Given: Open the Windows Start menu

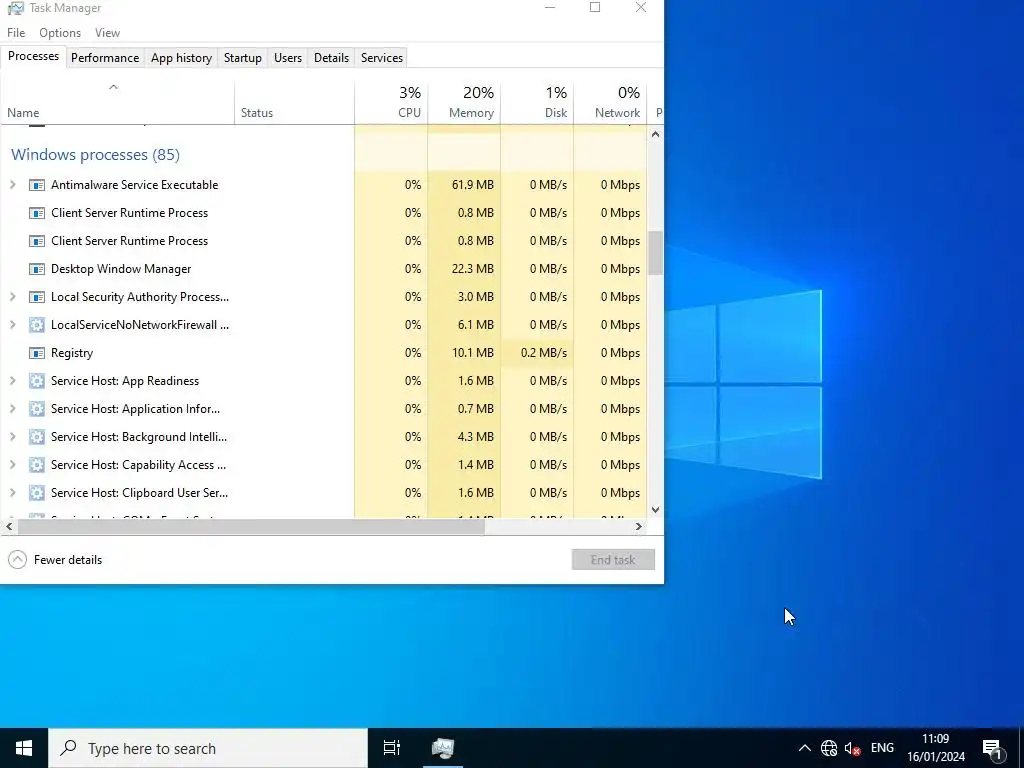Looking at the screenshot, I should (x=24, y=748).
